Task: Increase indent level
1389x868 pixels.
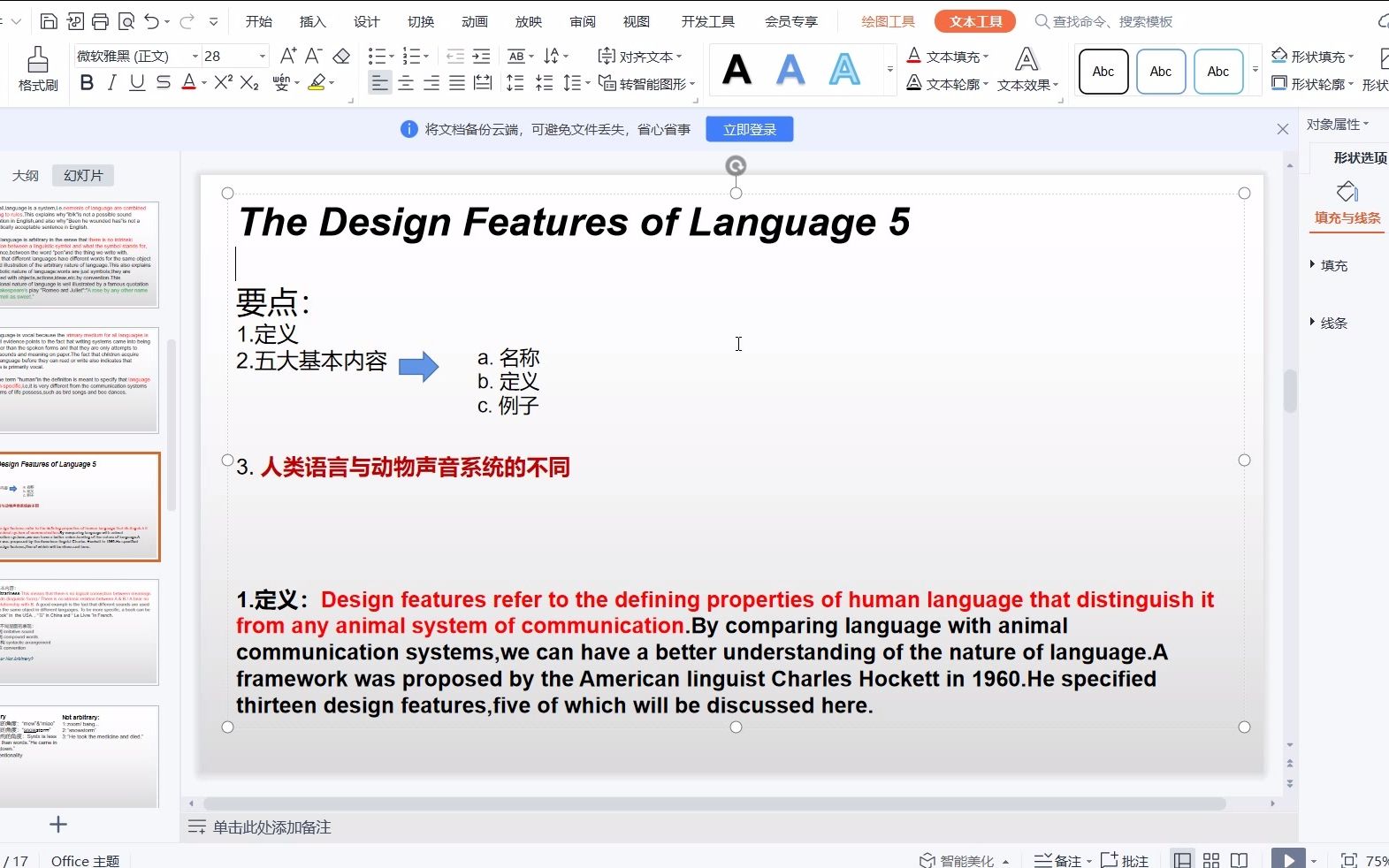Action: pyautogui.click(x=482, y=57)
